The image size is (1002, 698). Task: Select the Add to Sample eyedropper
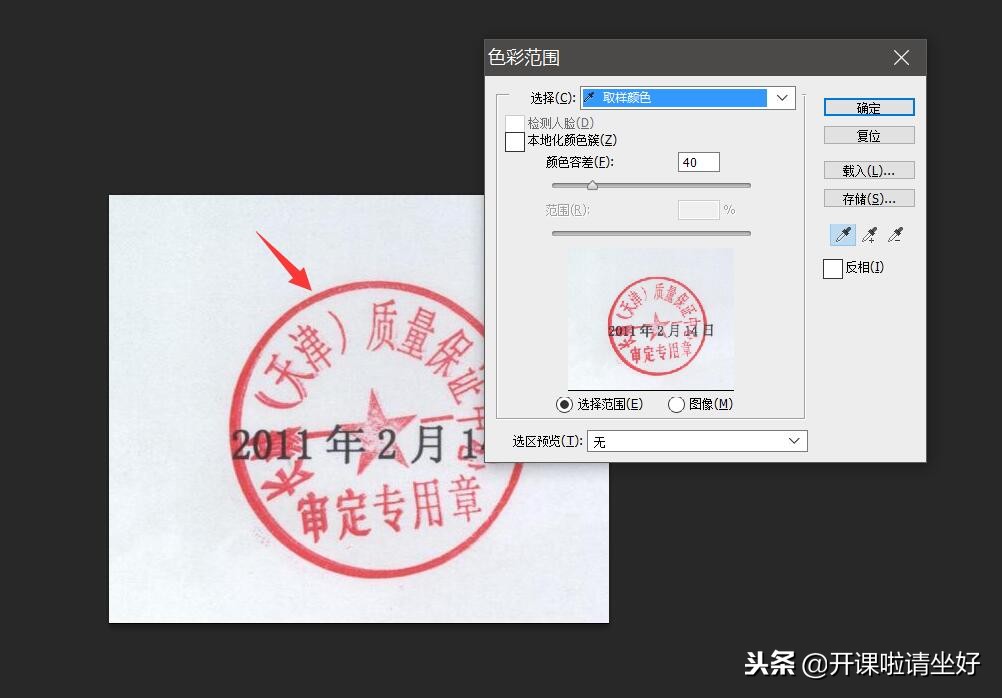[868, 234]
